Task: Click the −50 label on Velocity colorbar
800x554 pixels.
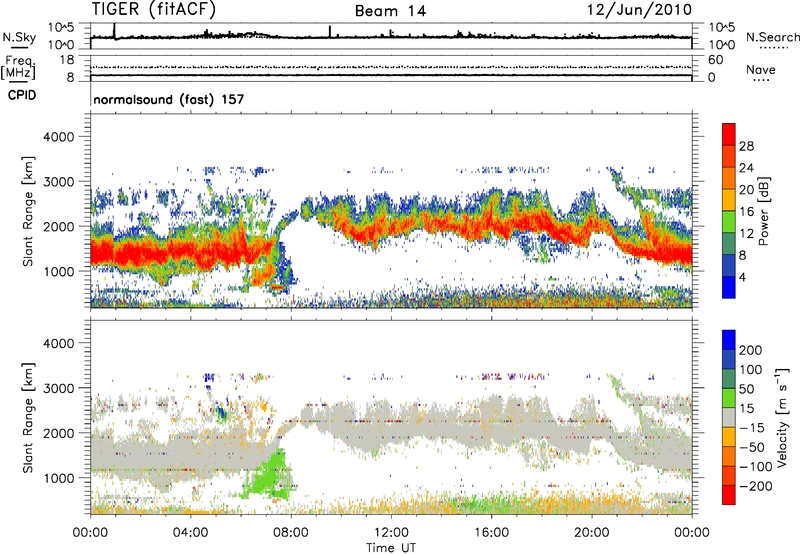Action: point(752,447)
